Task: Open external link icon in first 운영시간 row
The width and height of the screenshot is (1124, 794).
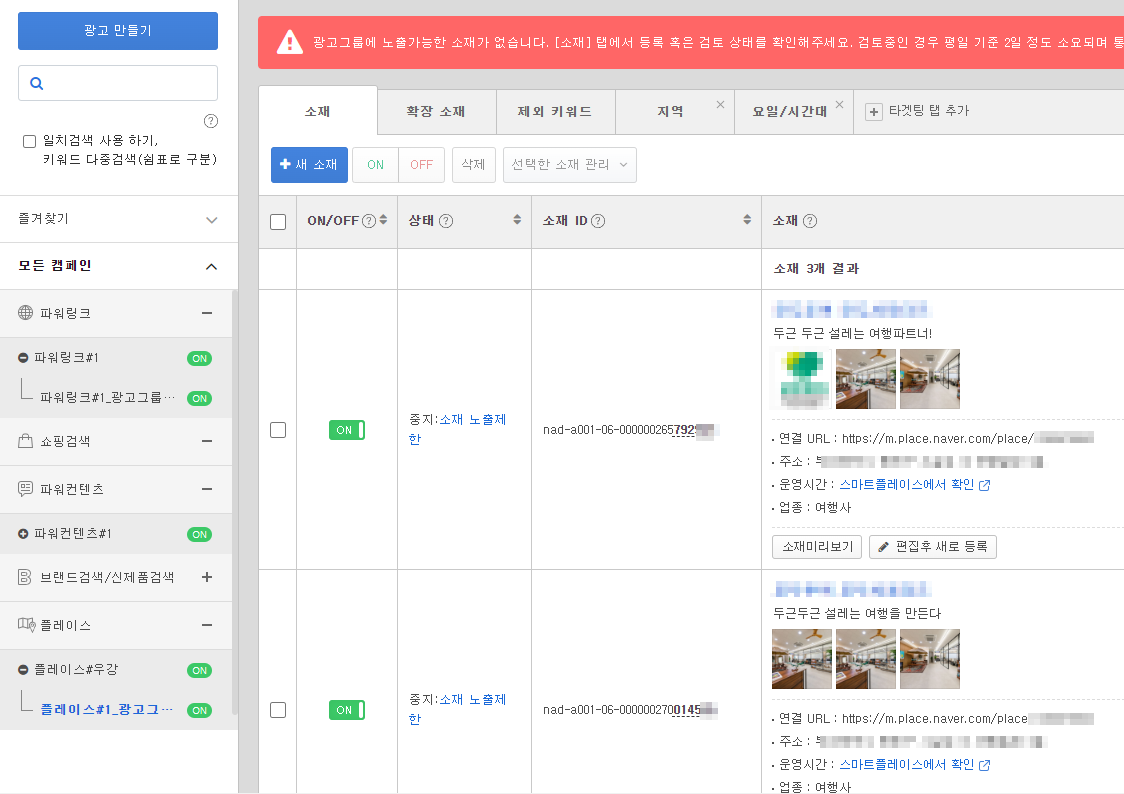Action: click(984, 485)
